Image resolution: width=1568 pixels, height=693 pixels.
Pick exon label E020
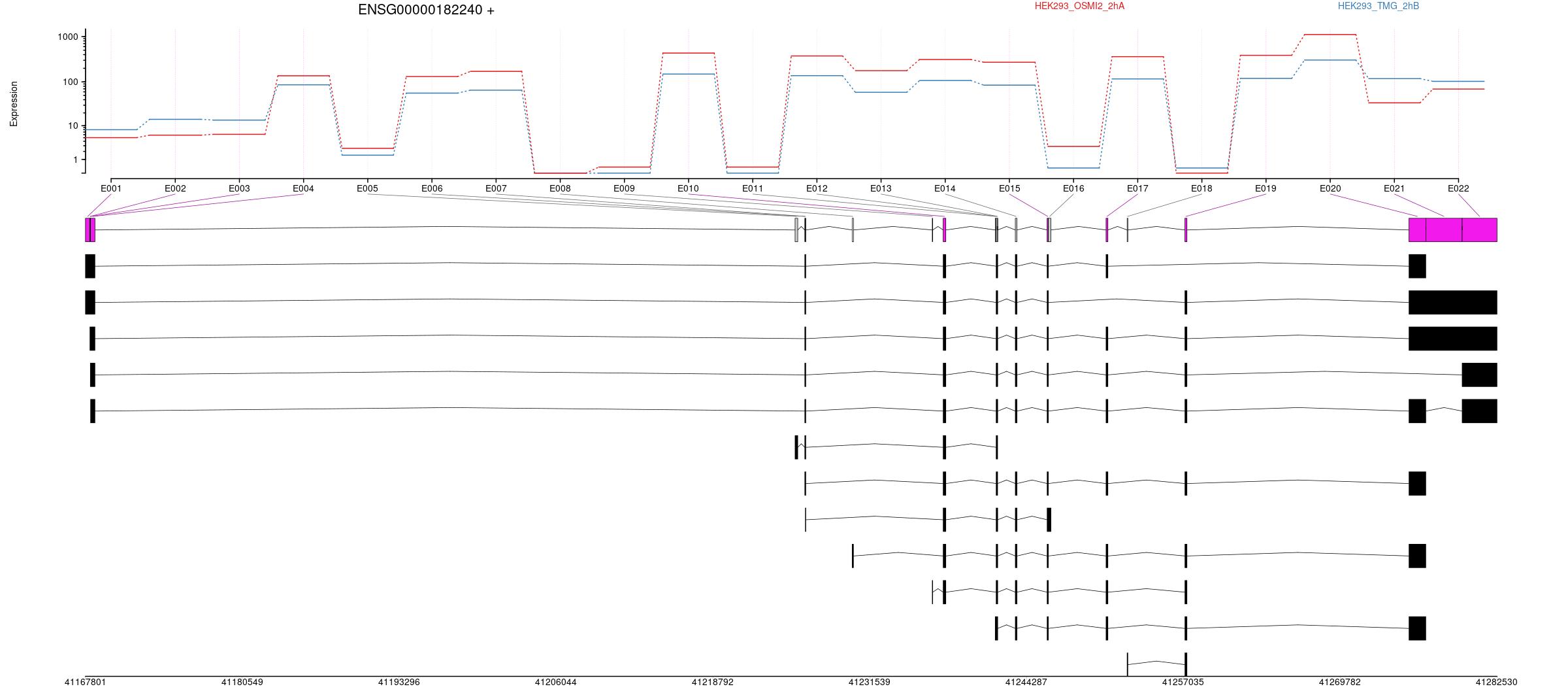click(x=1330, y=189)
